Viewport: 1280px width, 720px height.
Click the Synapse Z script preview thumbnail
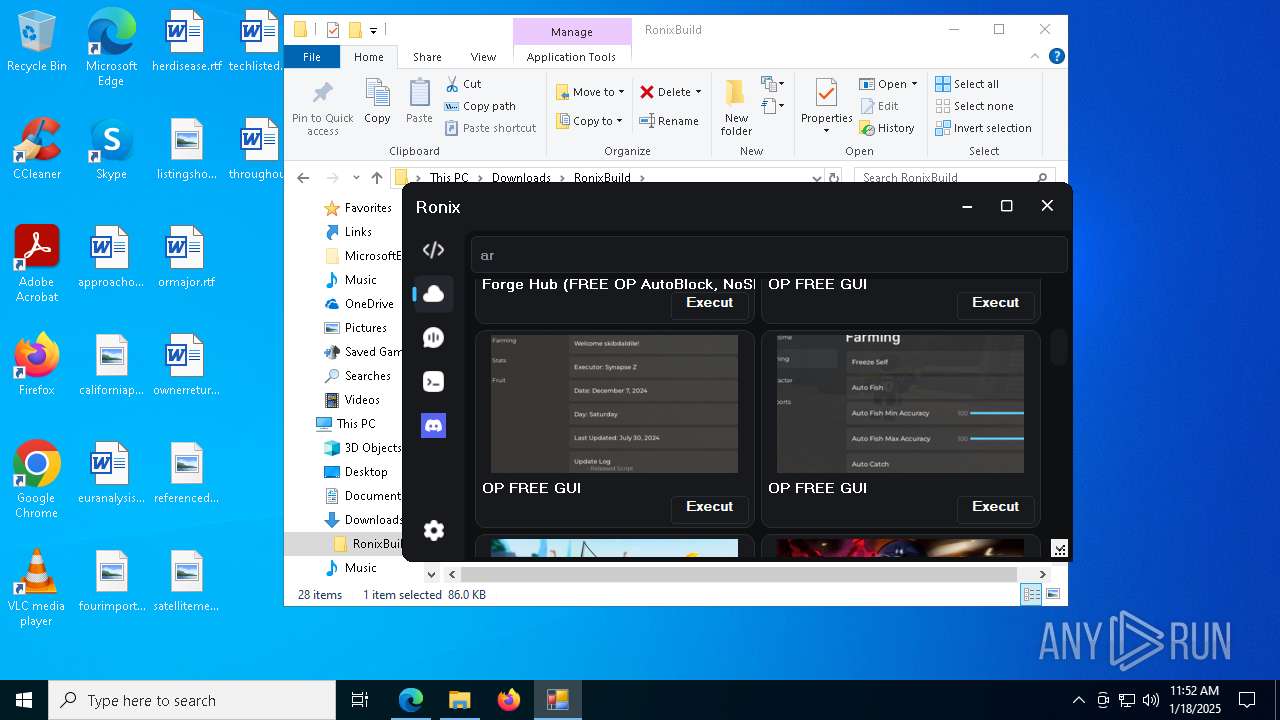tap(614, 404)
